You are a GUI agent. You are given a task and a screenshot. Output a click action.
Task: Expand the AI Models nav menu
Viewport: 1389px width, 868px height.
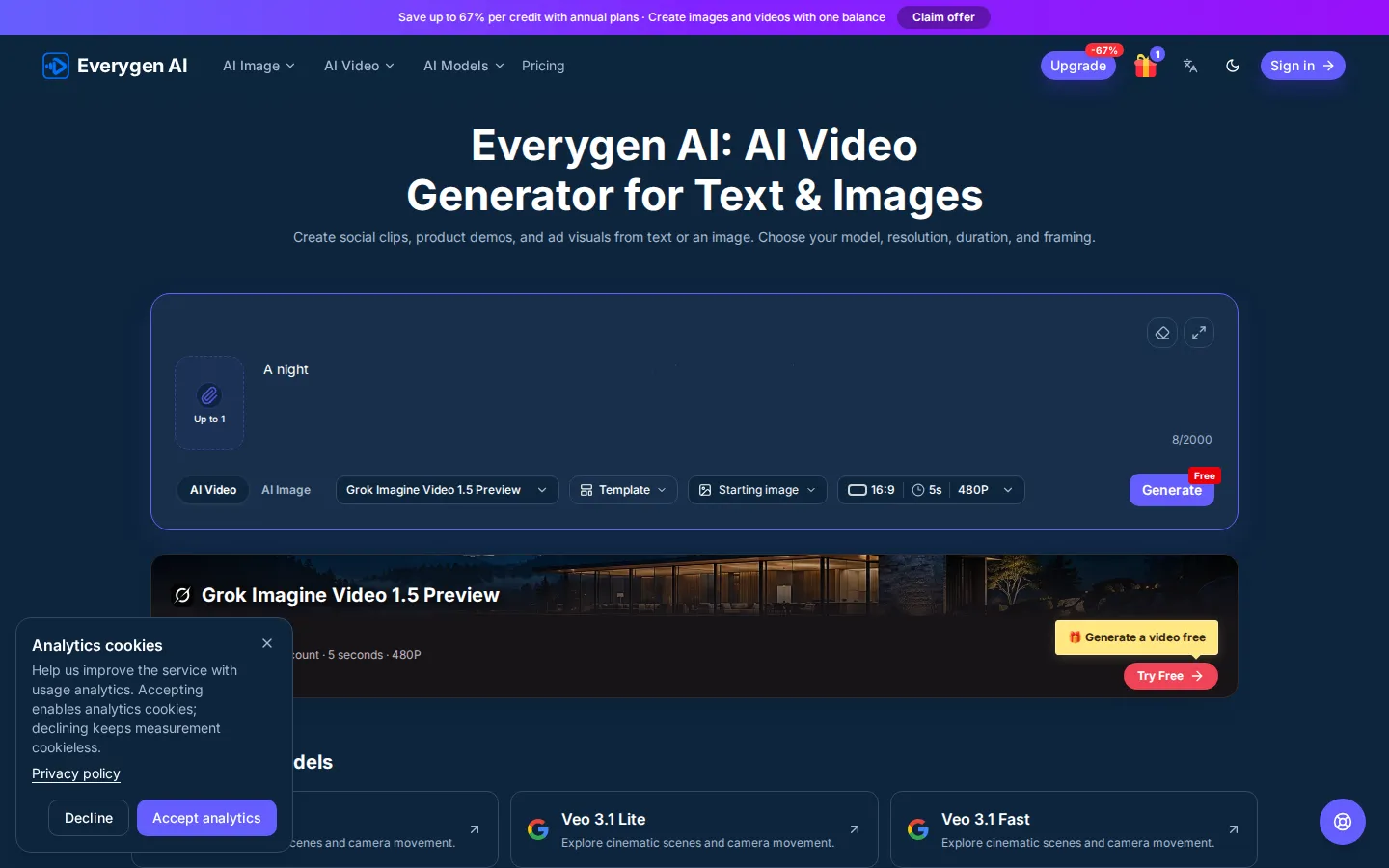[x=463, y=66]
